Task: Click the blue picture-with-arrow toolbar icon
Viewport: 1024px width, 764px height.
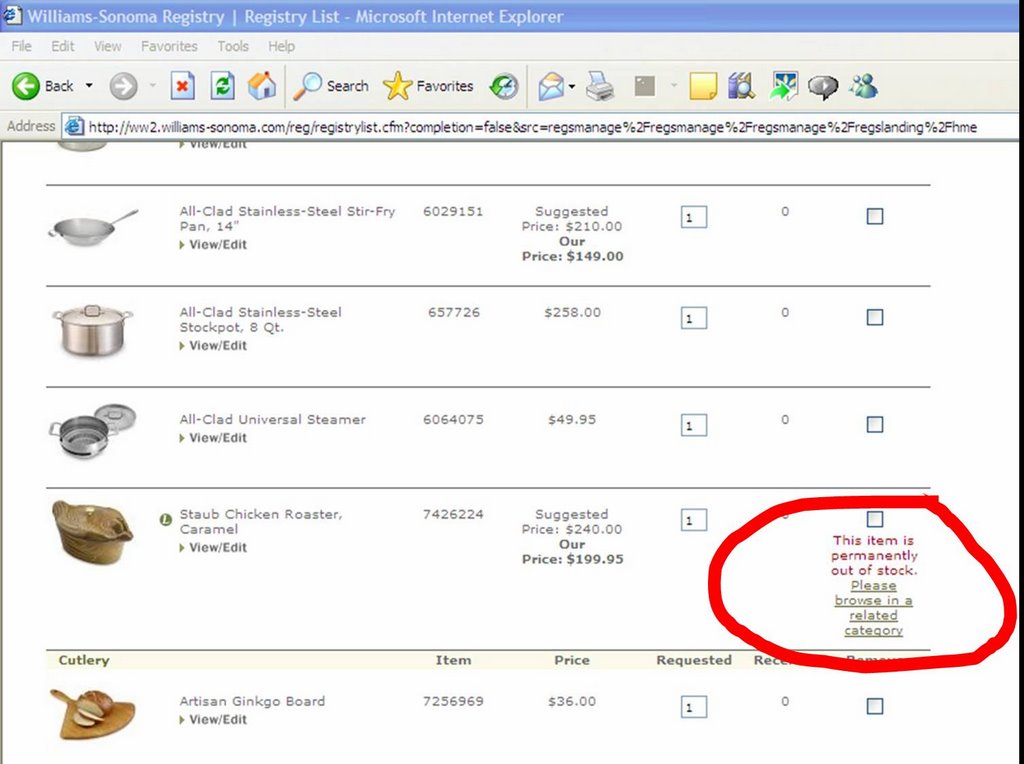Action: [784, 86]
